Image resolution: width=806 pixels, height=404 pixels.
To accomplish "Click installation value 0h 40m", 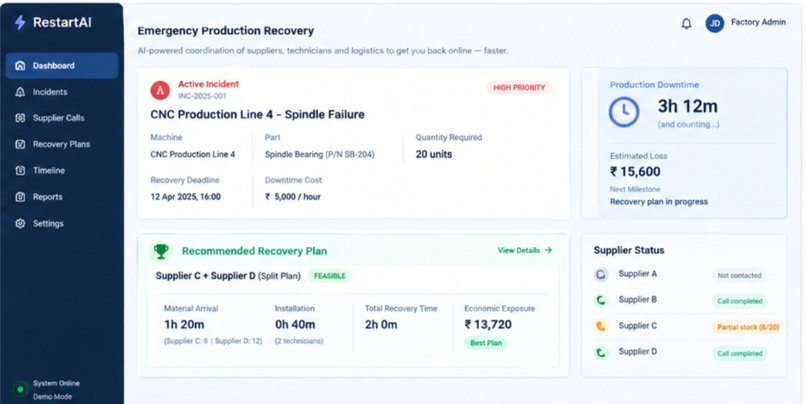I will (295, 325).
